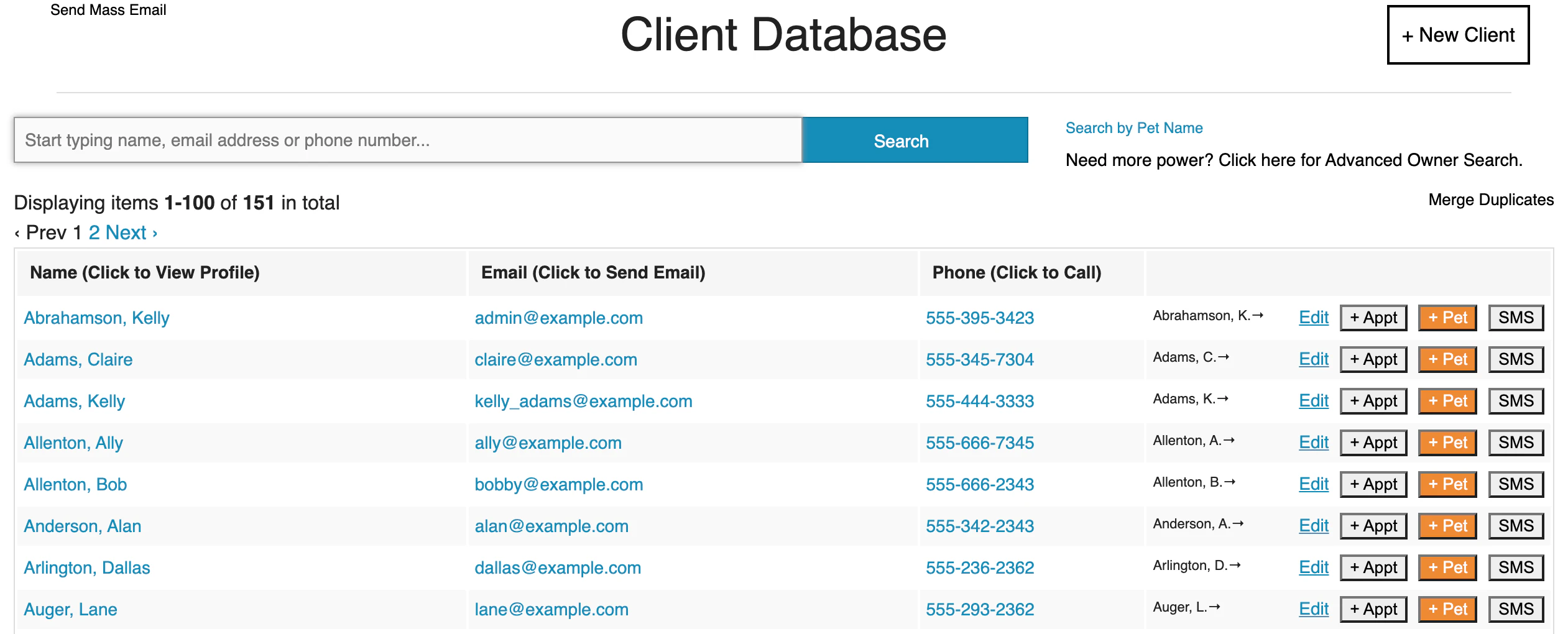The image size is (1568, 634).
Task: Click the Adams, C. arrow shortcut
Action: 1191,357
